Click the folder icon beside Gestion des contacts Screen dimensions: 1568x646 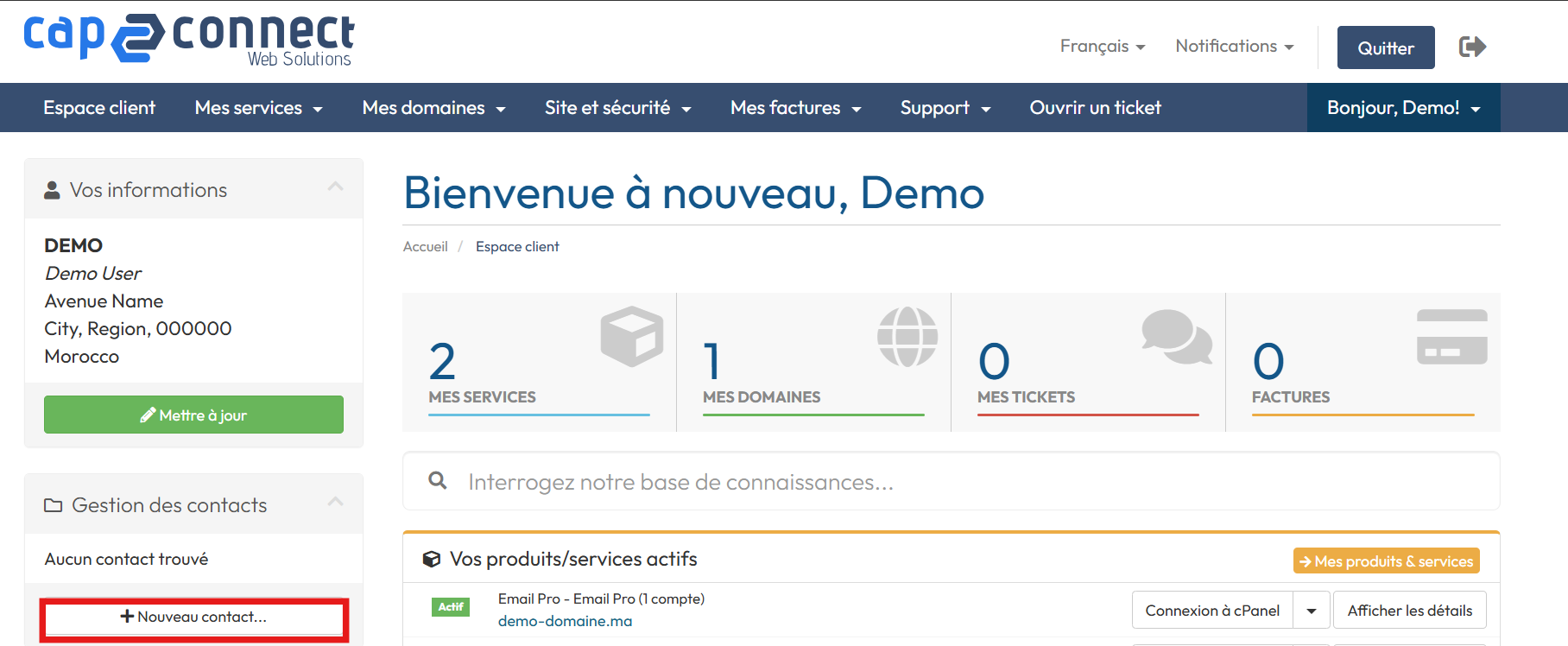pyautogui.click(x=54, y=505)
